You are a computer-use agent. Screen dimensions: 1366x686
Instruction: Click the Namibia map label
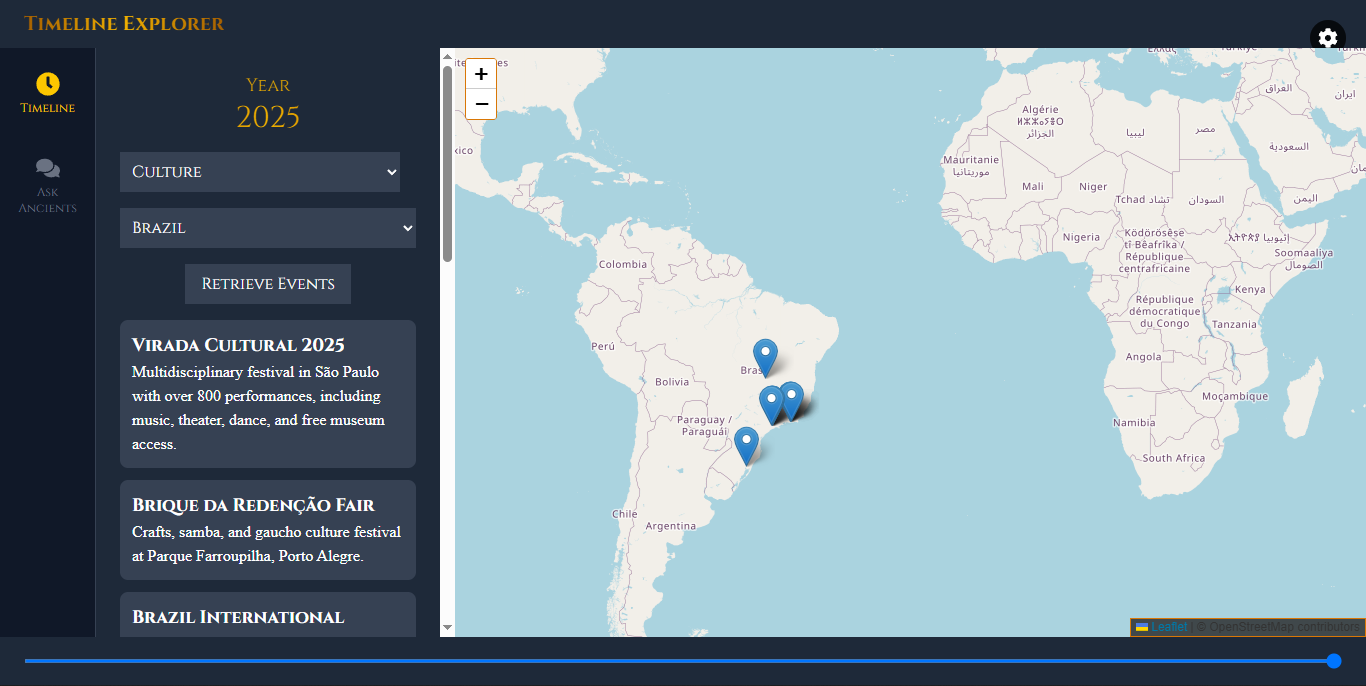pos(1134,423)
